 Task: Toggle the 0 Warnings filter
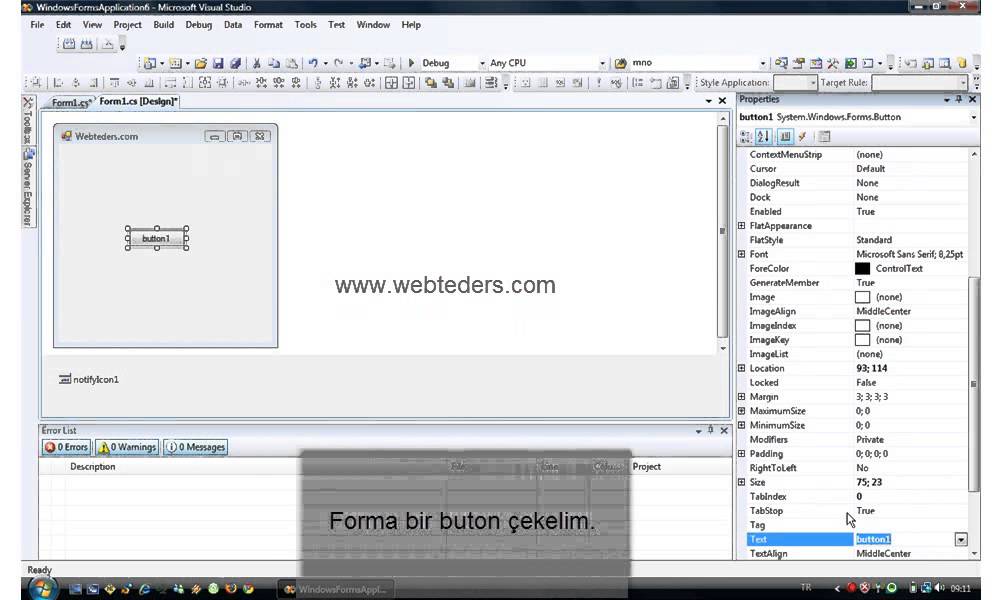pos(126,447)
